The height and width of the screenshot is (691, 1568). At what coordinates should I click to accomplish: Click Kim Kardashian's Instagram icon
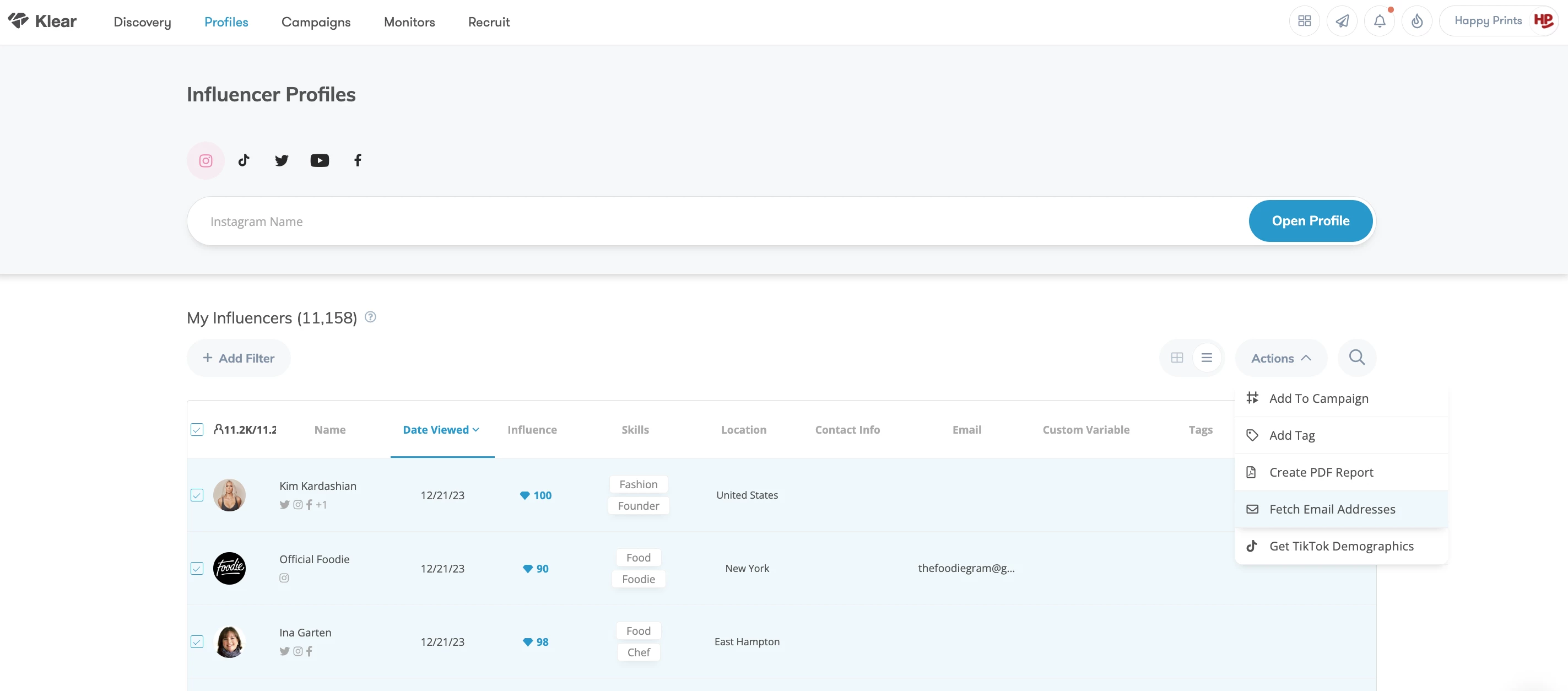tap(298, 505)
